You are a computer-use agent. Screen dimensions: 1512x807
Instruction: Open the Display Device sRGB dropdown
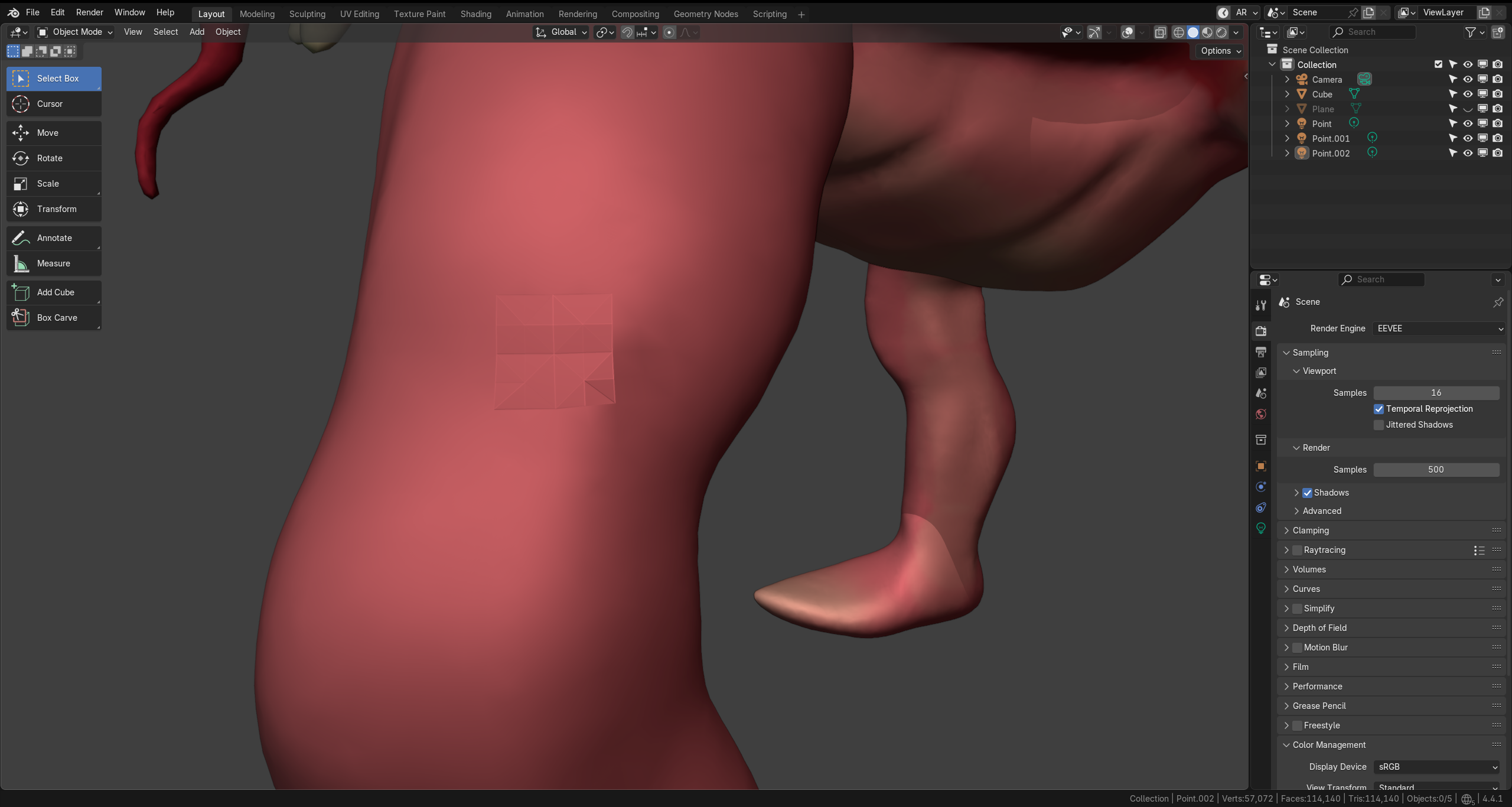[1437, 767]
